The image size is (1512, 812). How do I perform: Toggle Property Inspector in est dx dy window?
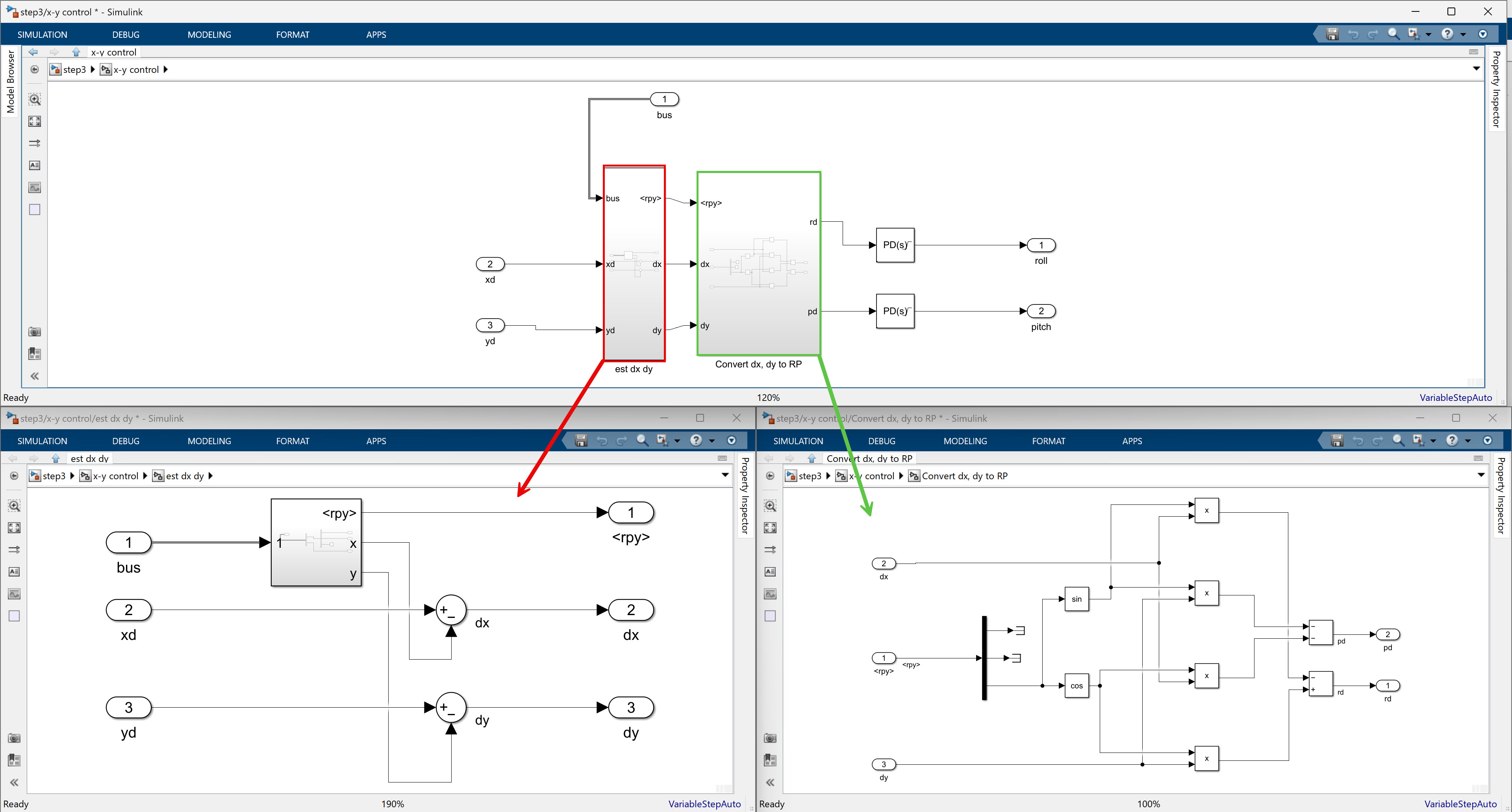point(745,495)
